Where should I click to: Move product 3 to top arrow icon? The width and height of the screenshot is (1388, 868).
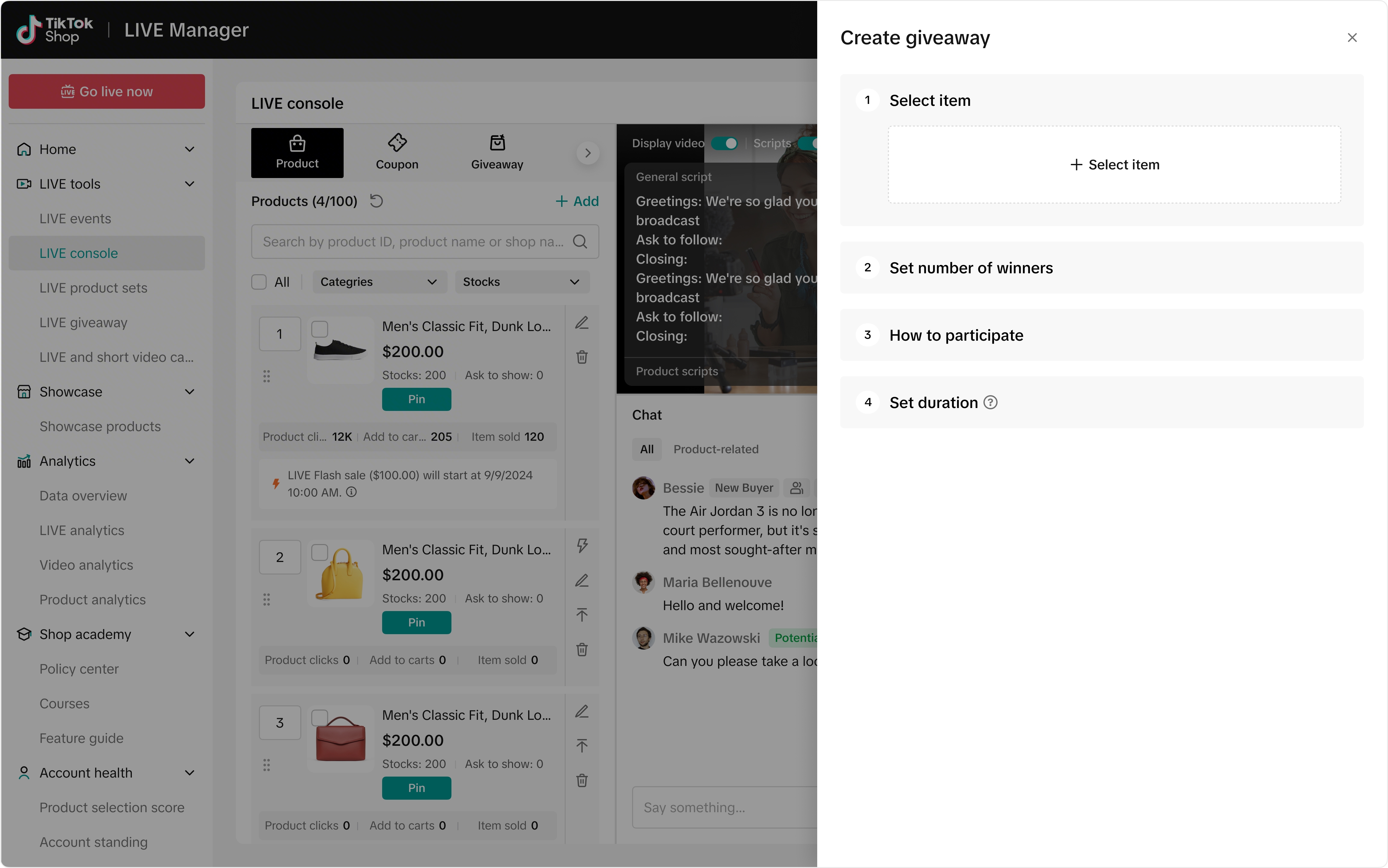point(582,746)
